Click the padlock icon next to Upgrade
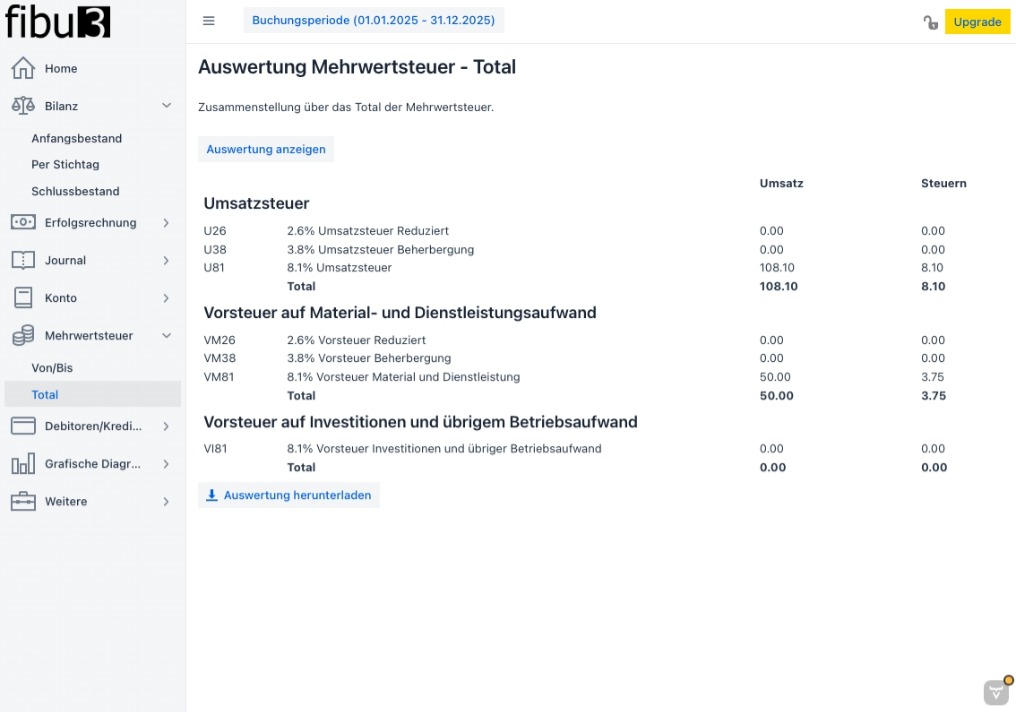1016x712 pixels. pos(929,20)
